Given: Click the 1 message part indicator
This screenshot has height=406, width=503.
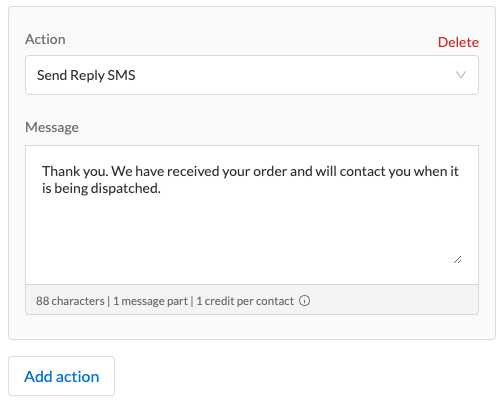Looking at the screenshot, I should [150, 301].
